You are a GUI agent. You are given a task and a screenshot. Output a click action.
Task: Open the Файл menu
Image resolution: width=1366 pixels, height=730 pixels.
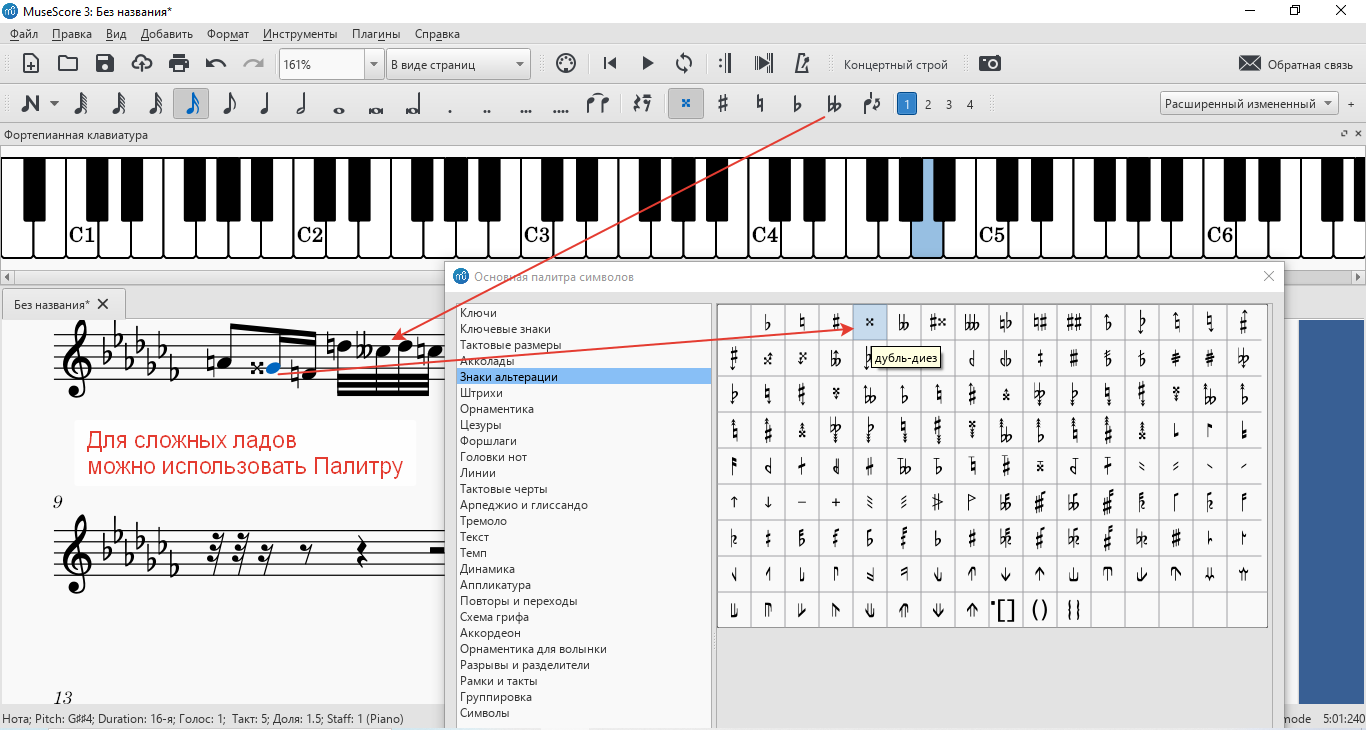(x=23, y=34)
